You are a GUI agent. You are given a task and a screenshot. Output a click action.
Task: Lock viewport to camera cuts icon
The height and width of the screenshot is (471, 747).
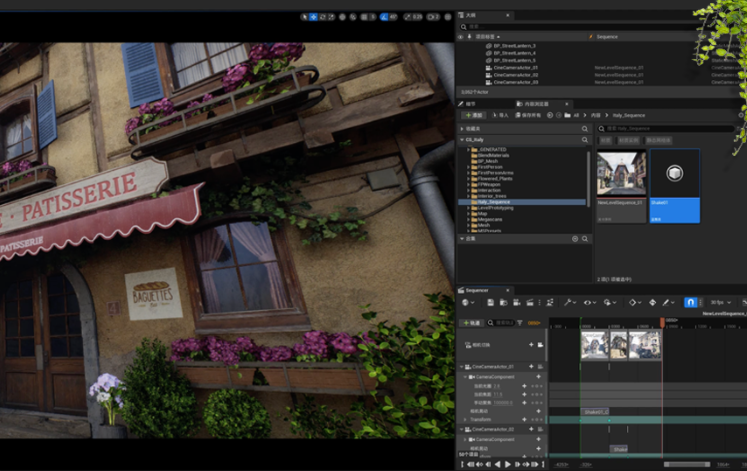point(540,345)
